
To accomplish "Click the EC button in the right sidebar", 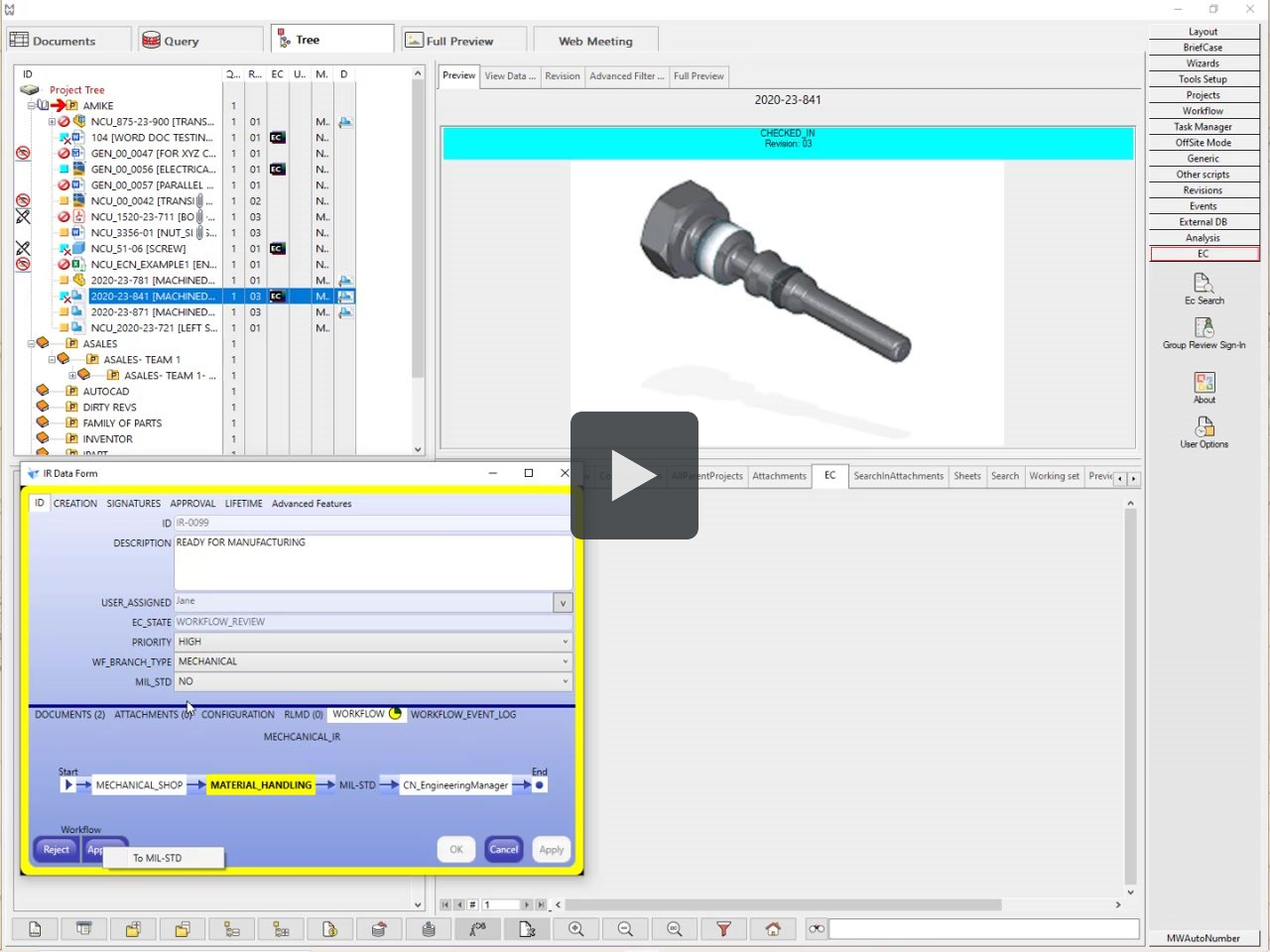I will click(x=1204, y=254).
